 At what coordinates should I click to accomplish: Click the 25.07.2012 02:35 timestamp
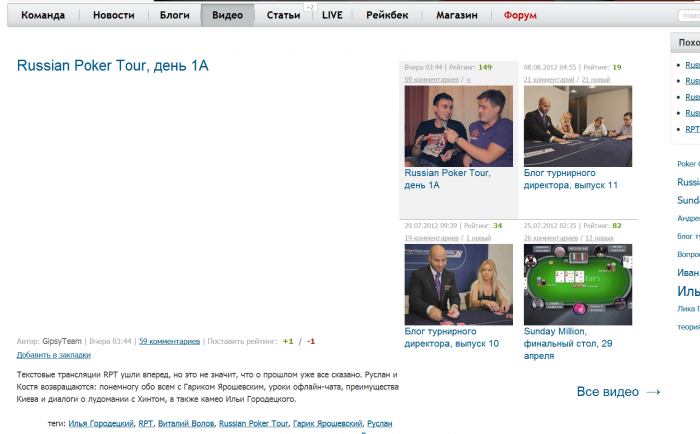click(550, 226)
